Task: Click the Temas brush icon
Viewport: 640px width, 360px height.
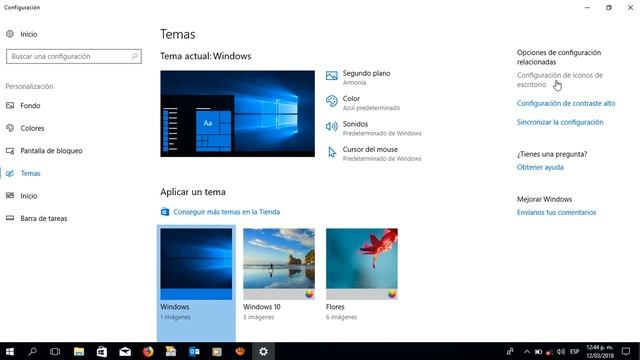Action: tap(10, 173)
